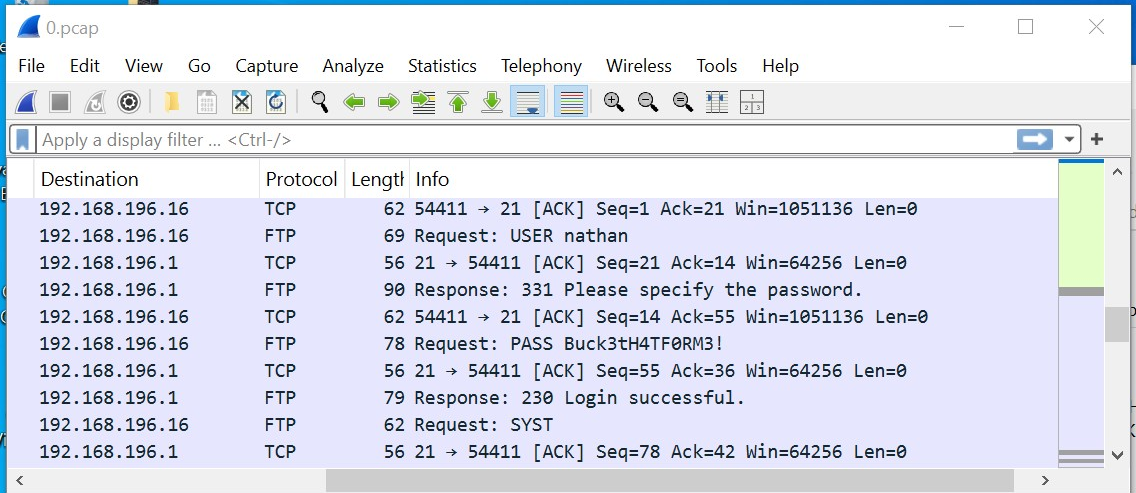Select ACK packet with Seq=14 Ack=55
Viewport: 1136px width, 493px height.
click(x=532, y=317)
